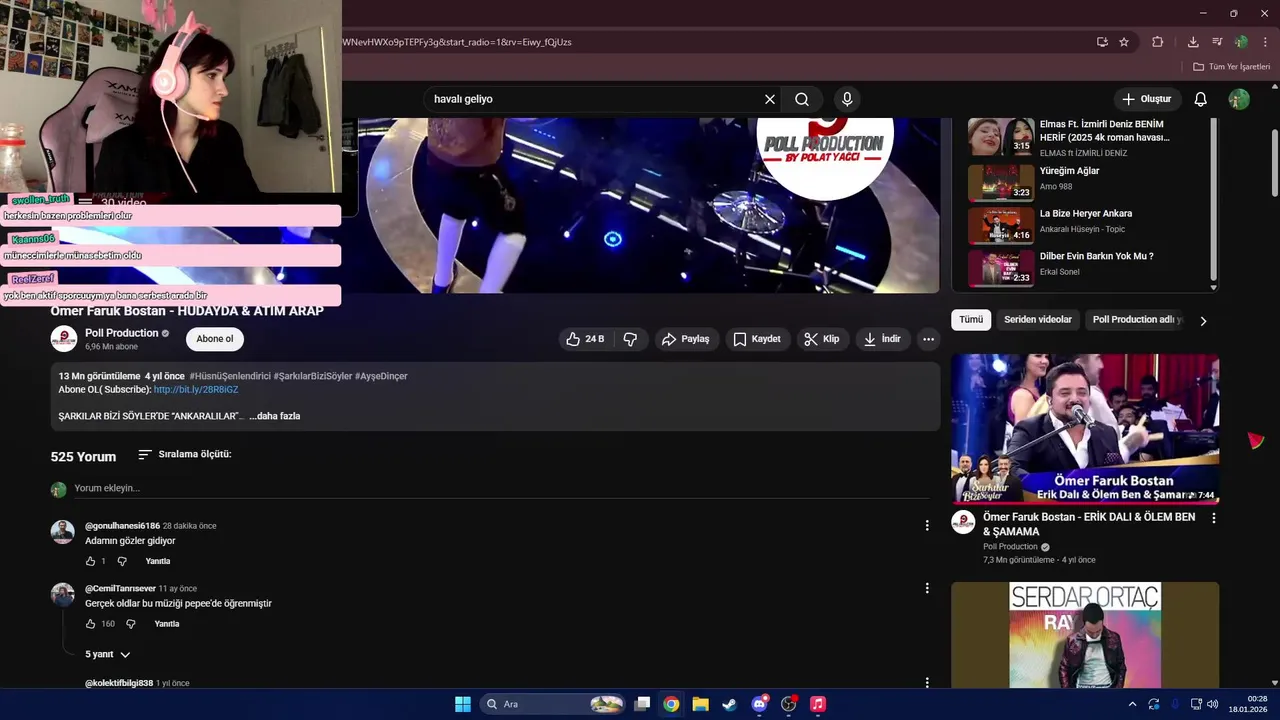Open Discord from the taskbar
Image resolution: width=1280 pixels, height=720 pixels.
tap(759, 704)
